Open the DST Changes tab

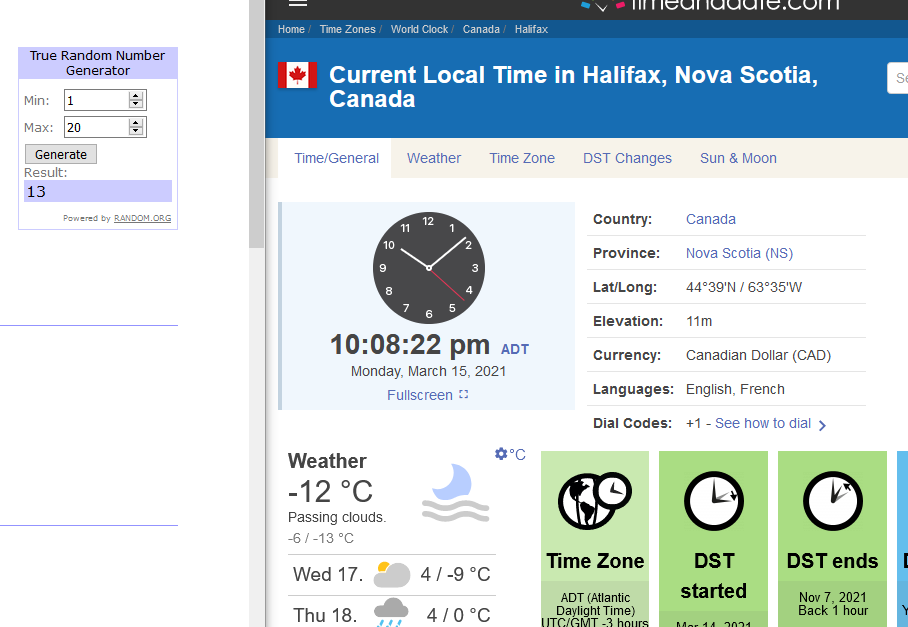point(627,158)
